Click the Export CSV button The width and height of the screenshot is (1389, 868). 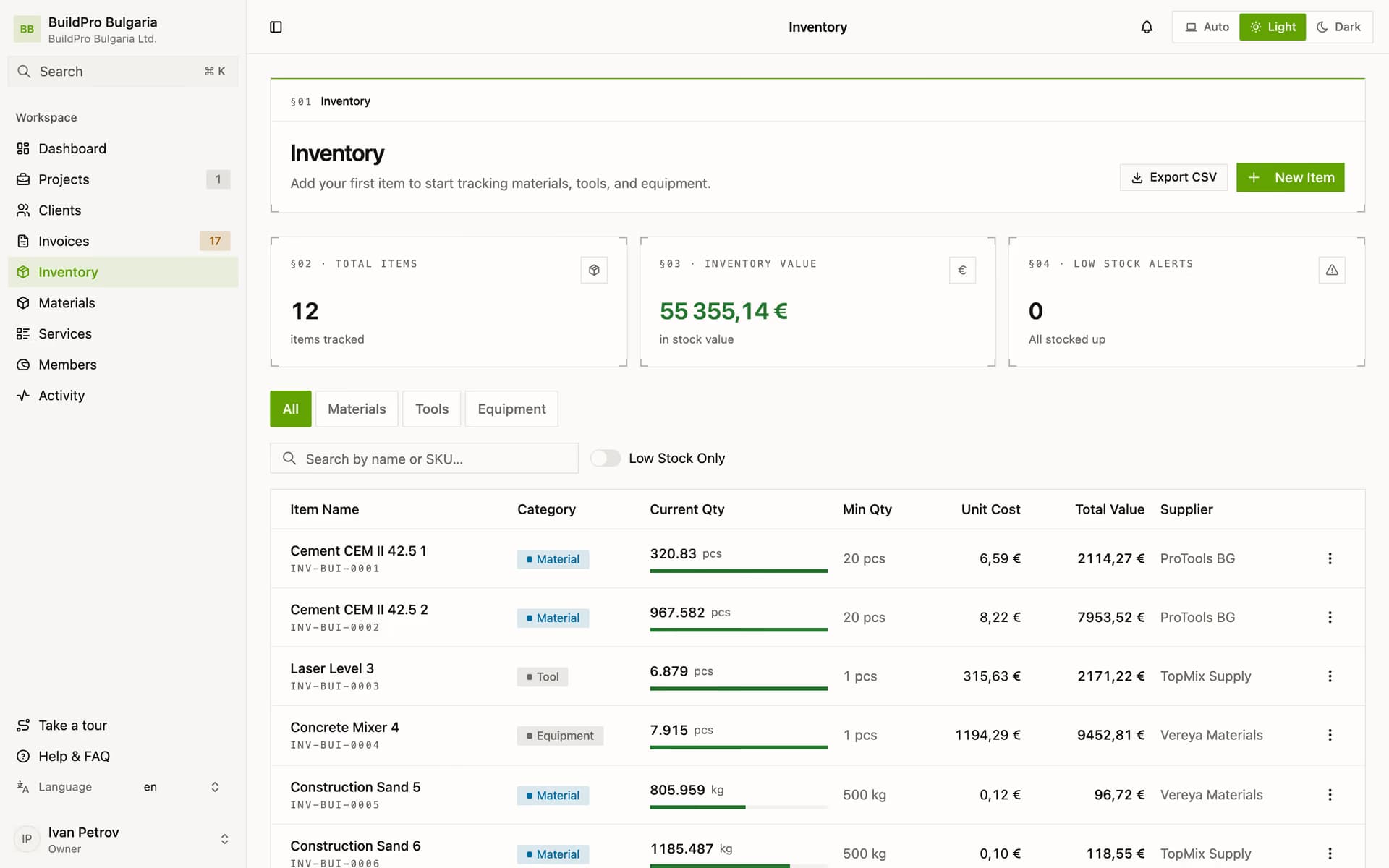click(x=1173, y=177)
